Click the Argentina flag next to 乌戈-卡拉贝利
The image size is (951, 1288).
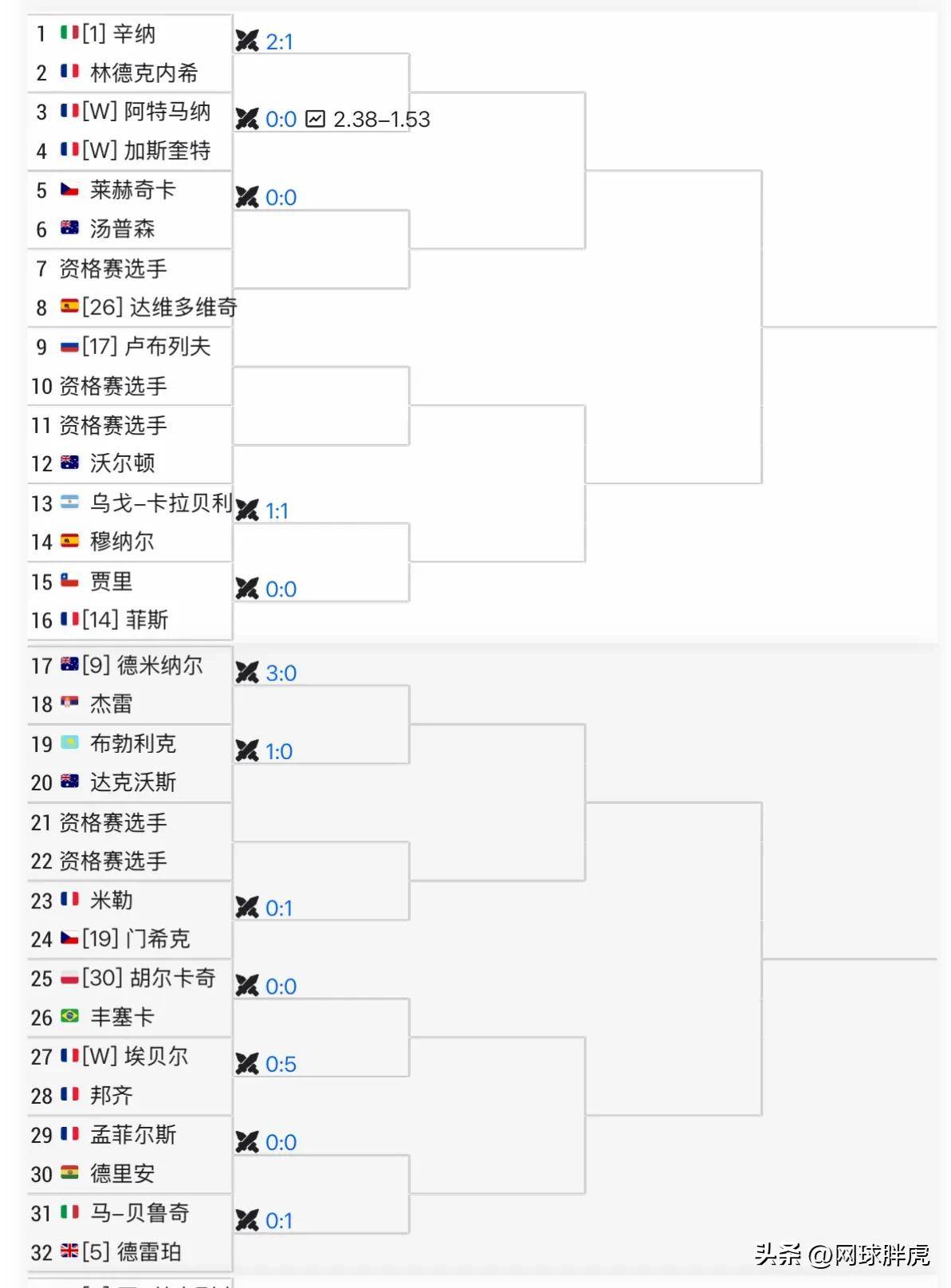pos(69,502)
